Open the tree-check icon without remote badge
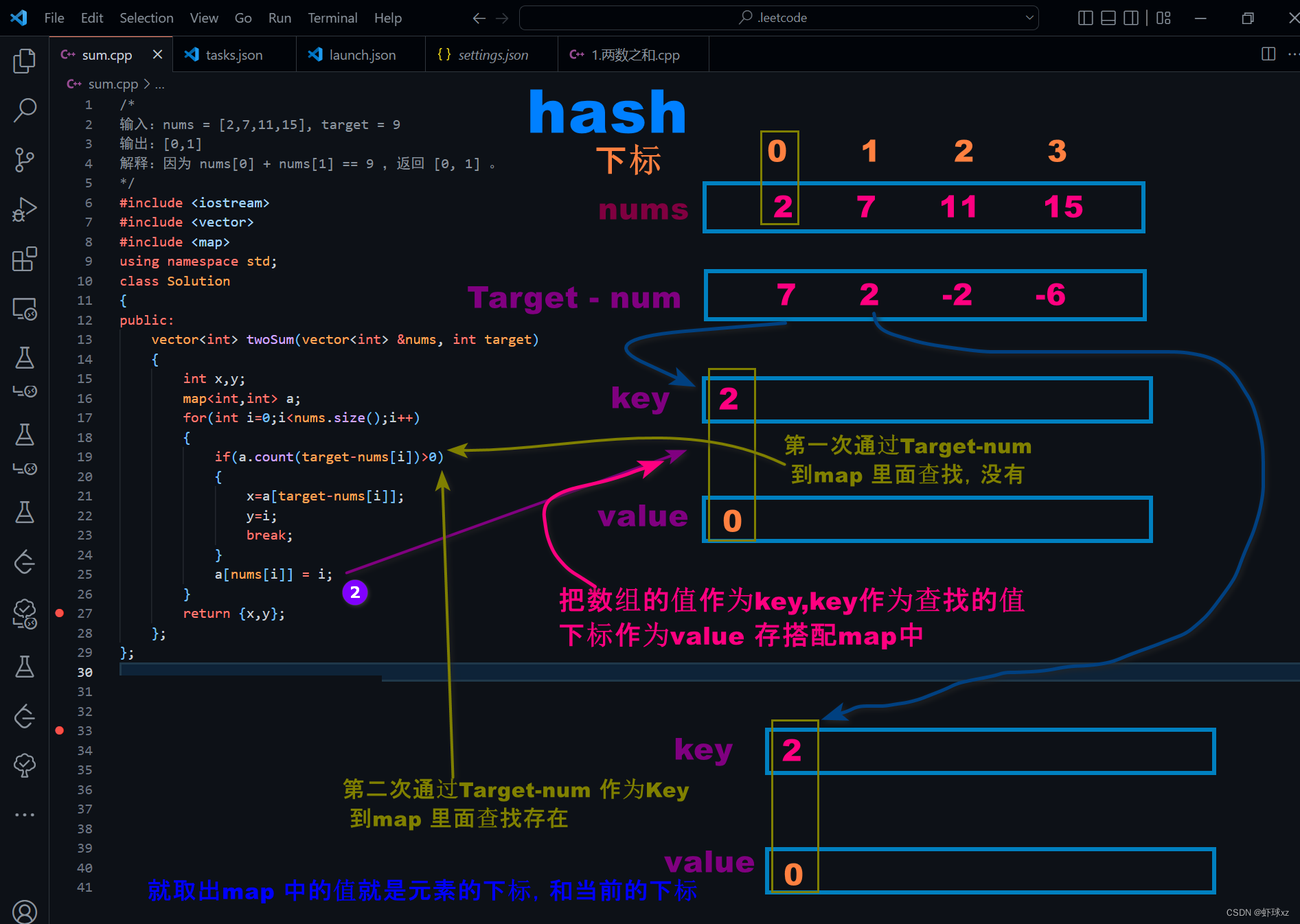 tap(25, 765)
